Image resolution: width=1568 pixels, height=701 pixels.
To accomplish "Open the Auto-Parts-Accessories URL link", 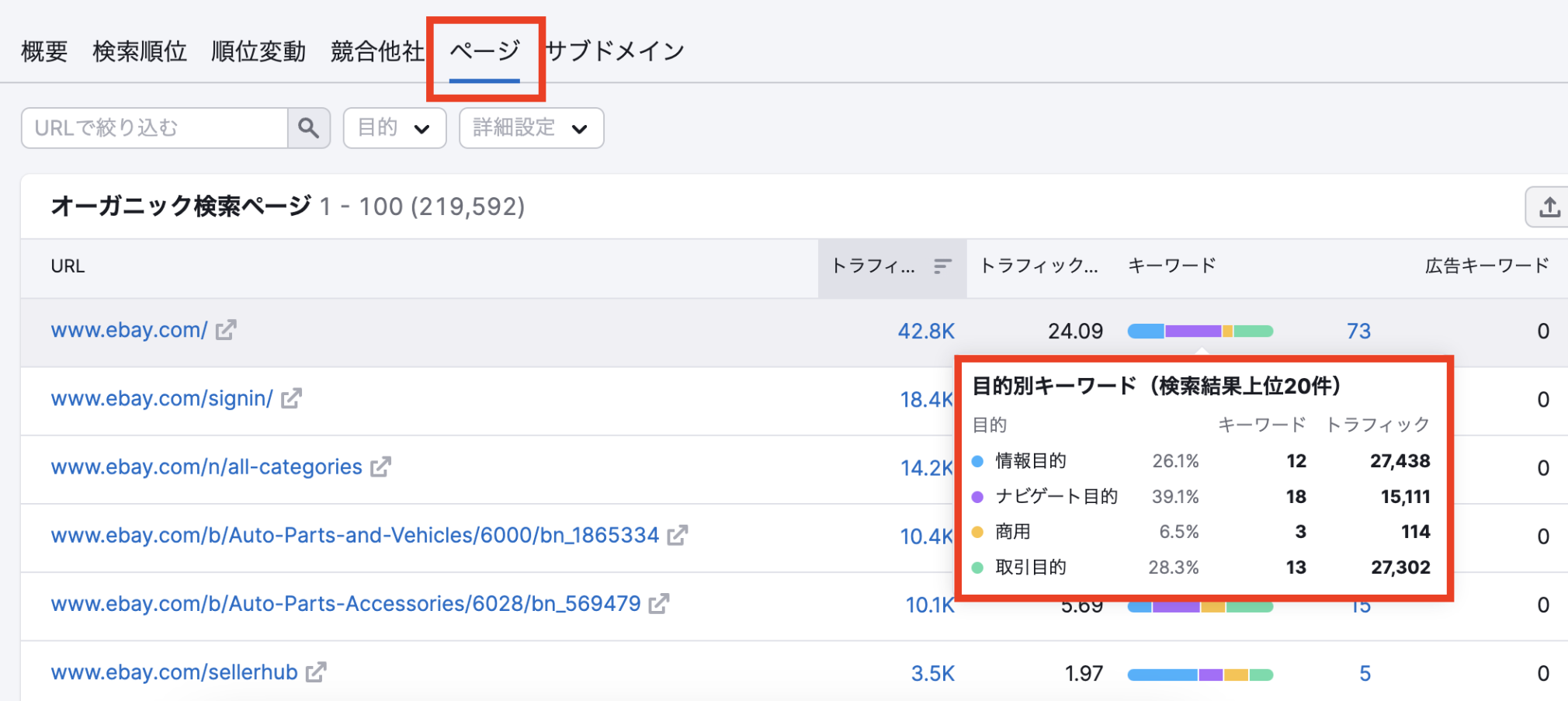I will (345, 604).
